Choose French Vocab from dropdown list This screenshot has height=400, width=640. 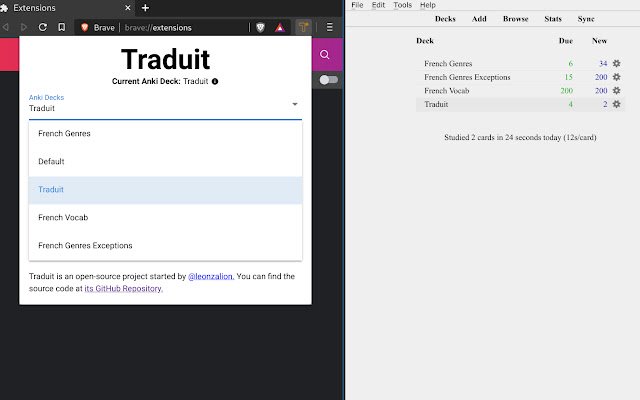pos(165,218)
